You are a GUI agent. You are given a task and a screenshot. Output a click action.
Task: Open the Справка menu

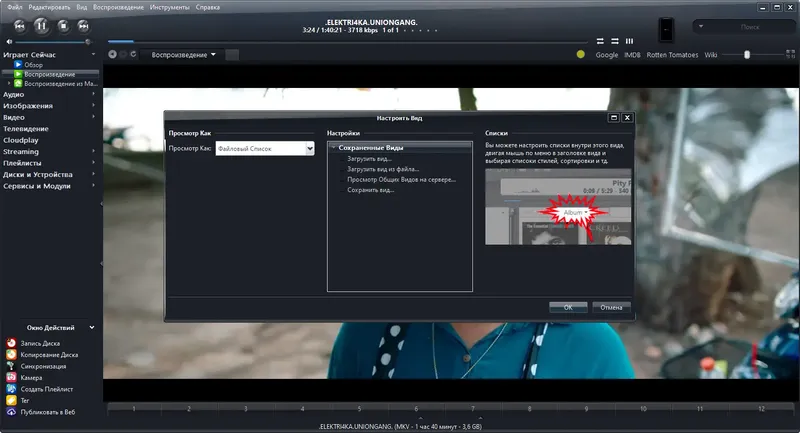(208, 7)
